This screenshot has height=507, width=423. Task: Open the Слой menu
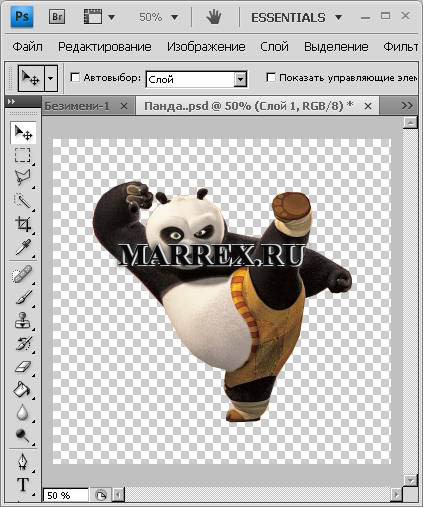click(x=274, y=47)
